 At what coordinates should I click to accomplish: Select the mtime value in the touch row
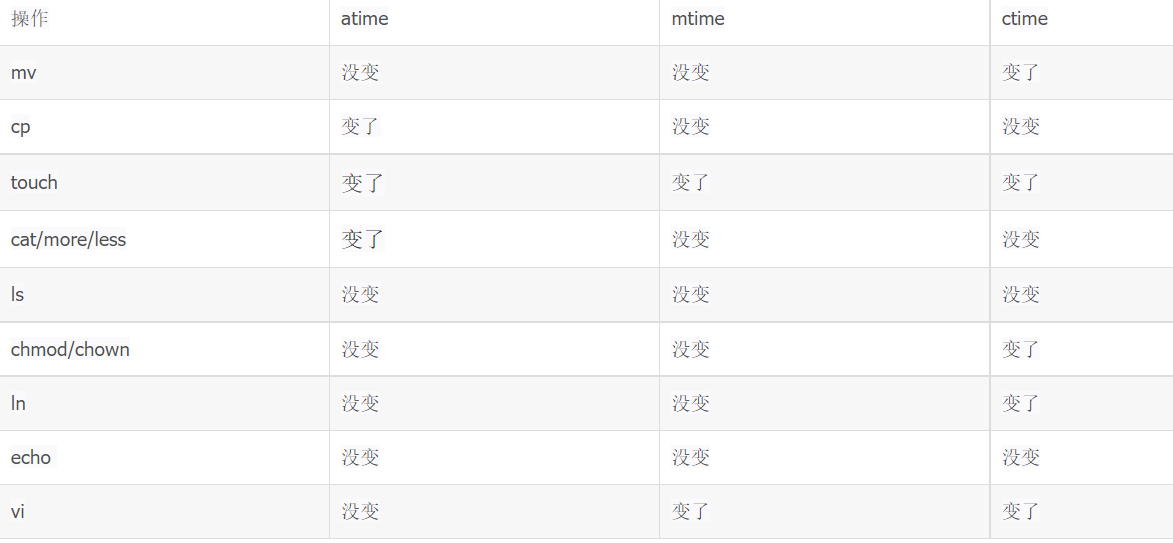(x=691, y=182)
